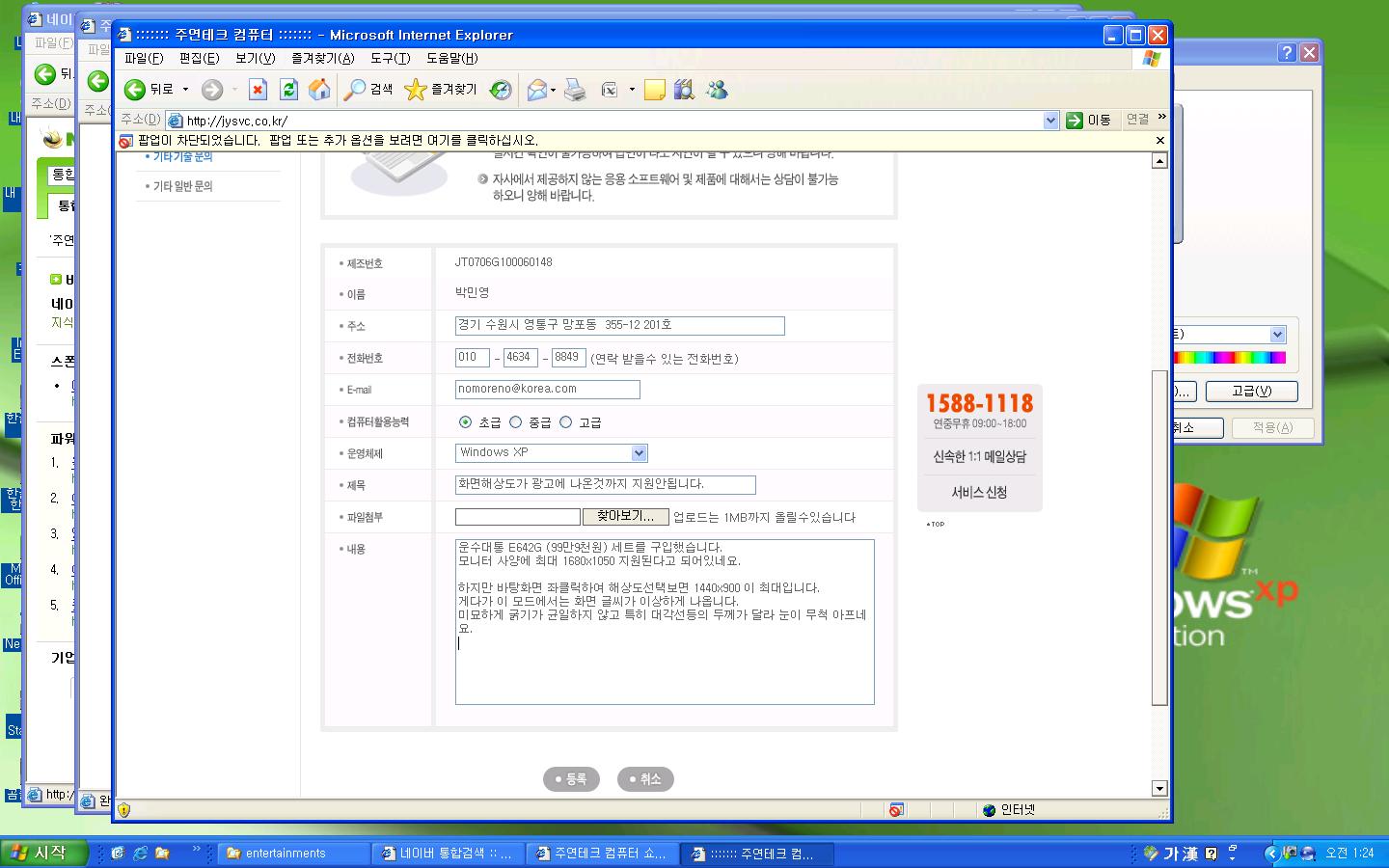Screen dimensions: 1389x868
Task: Click the 찾아보기... browse button
Action: pos(625,517)
